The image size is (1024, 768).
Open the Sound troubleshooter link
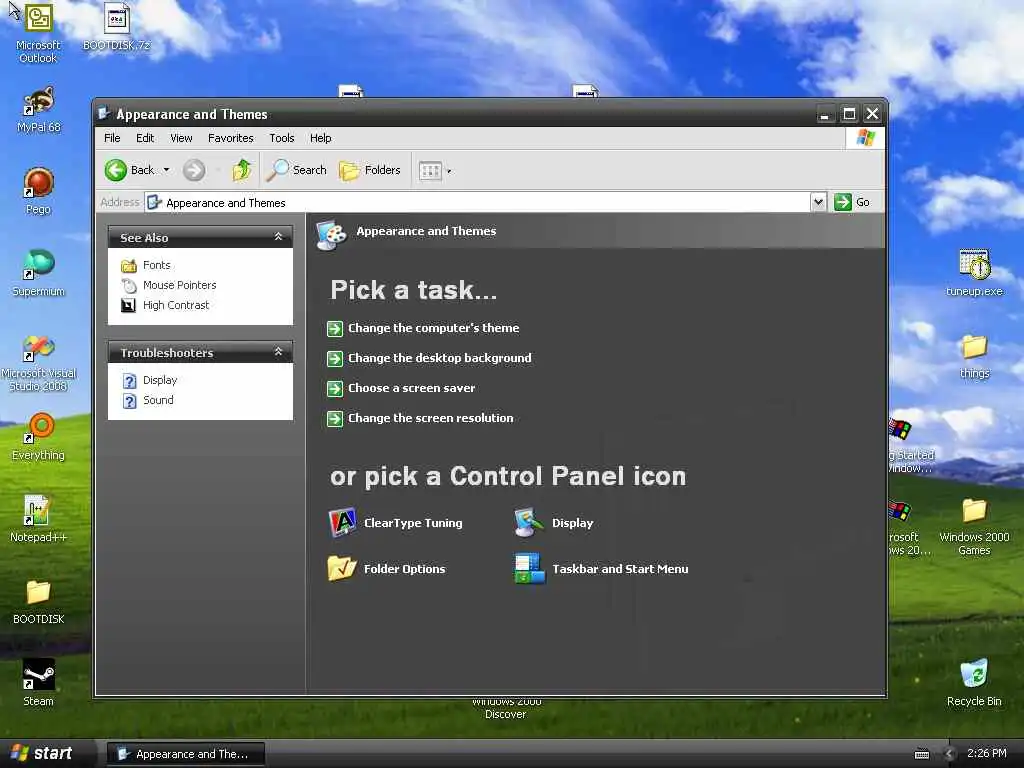158,400
